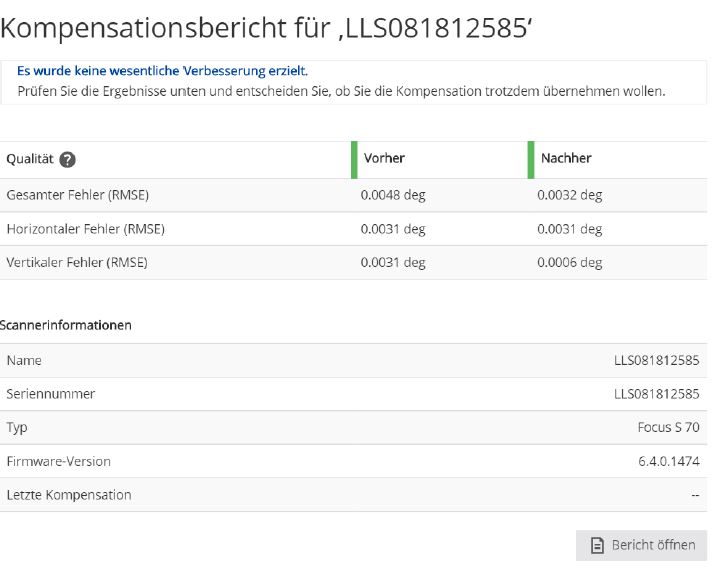The width and height of the screenshot is (715, 568).
Task: Click the green bar beside Nachher
Action: click(531, 160)
